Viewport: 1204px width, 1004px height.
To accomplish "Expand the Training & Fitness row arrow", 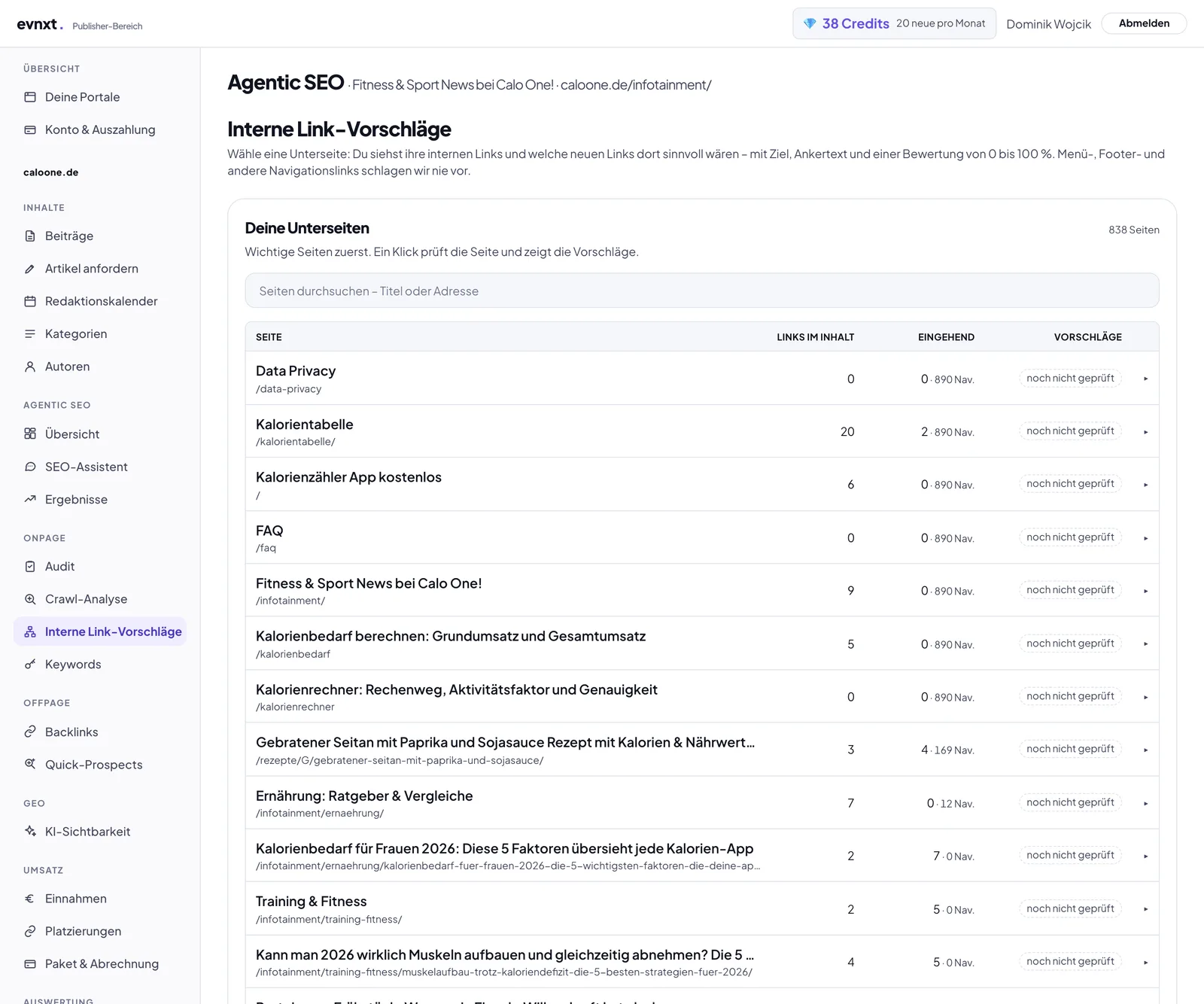I will tap(1145, 909).
